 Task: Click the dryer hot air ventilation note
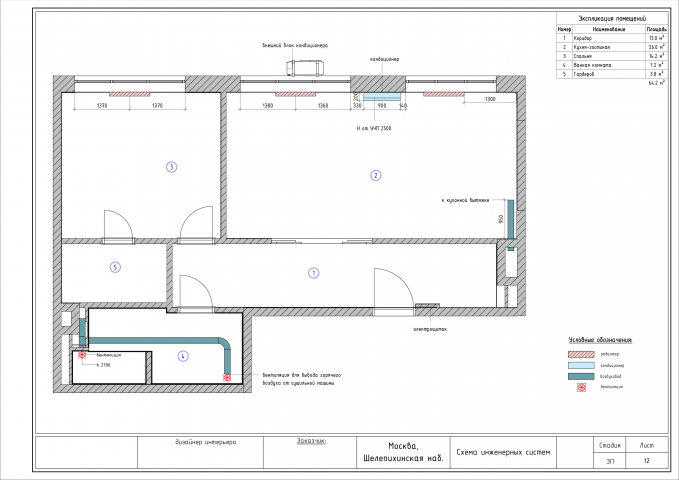click(x=301, y=379)
